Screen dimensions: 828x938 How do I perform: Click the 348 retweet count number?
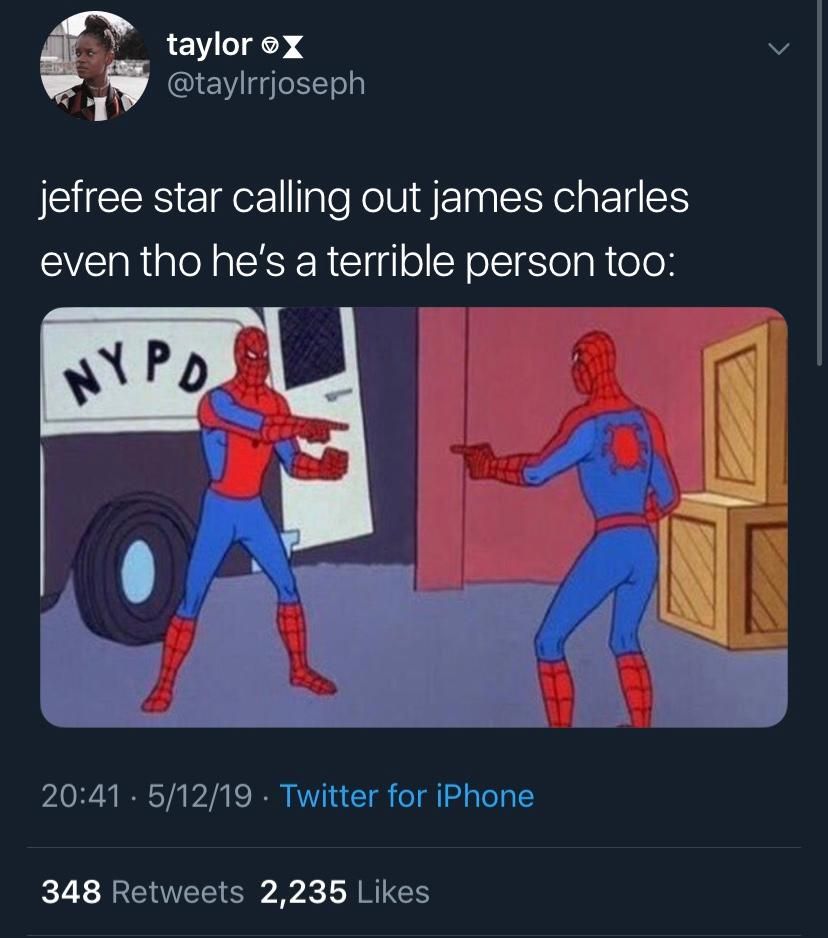tap(71, 892)
